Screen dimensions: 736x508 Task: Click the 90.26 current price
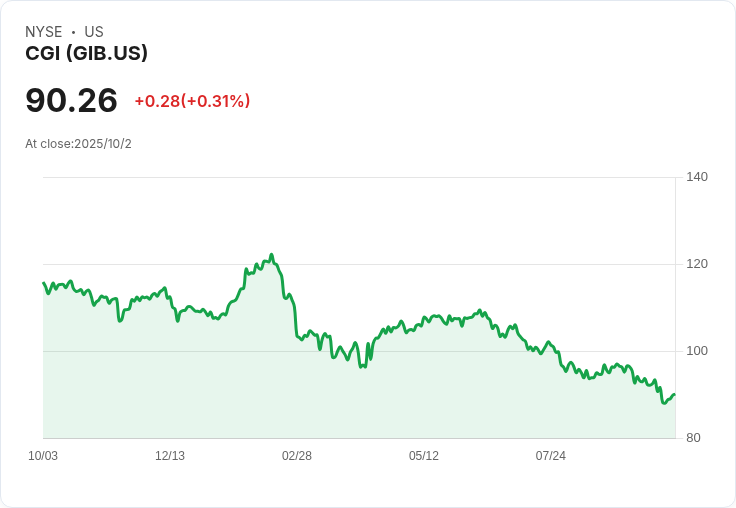(71, 100)
